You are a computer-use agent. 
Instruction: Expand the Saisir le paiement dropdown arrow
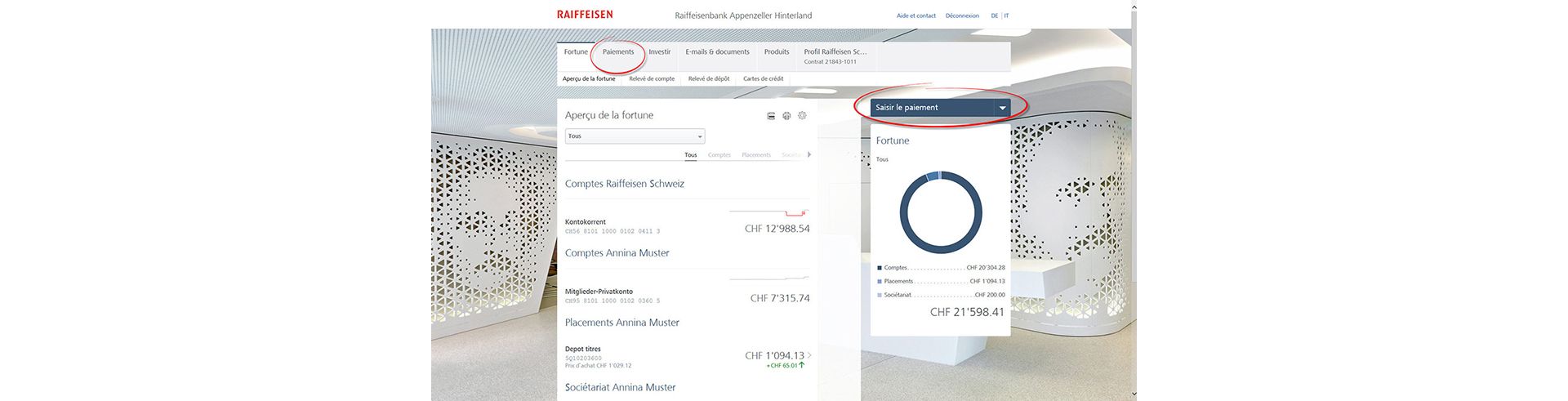pyautogui.click(x=1002, y=108)
